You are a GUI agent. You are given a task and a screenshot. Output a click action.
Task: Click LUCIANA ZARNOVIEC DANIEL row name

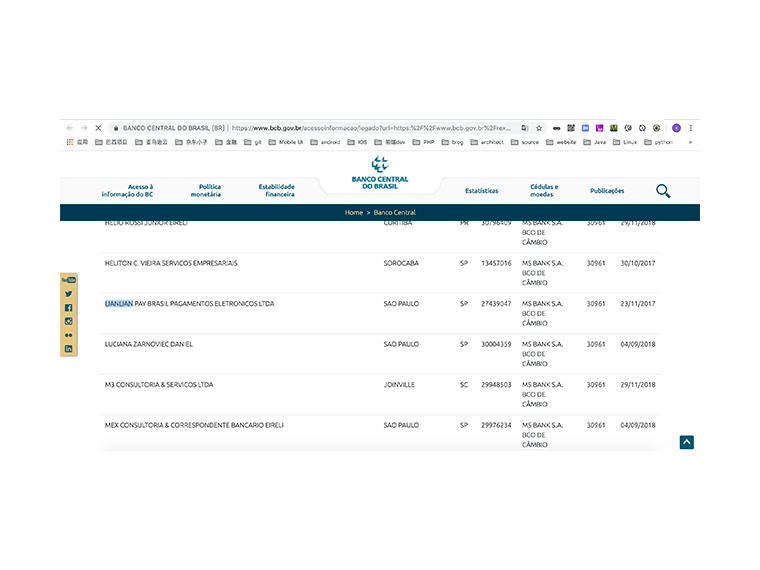(x=149, y=344)
